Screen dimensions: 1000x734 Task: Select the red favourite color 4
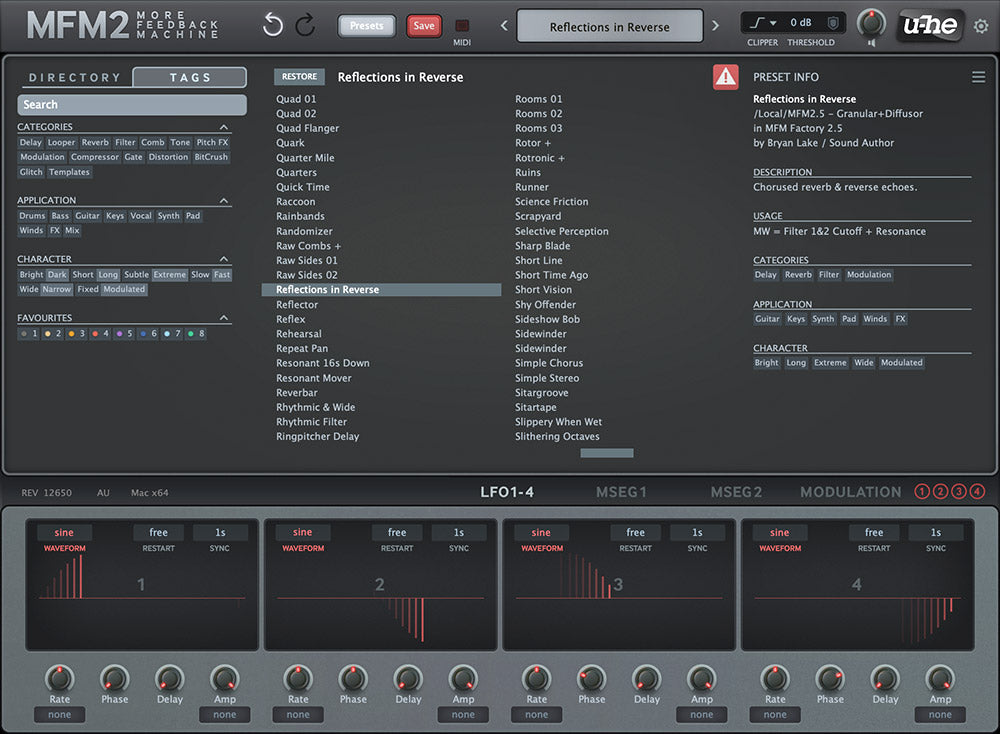click(101, 334)
